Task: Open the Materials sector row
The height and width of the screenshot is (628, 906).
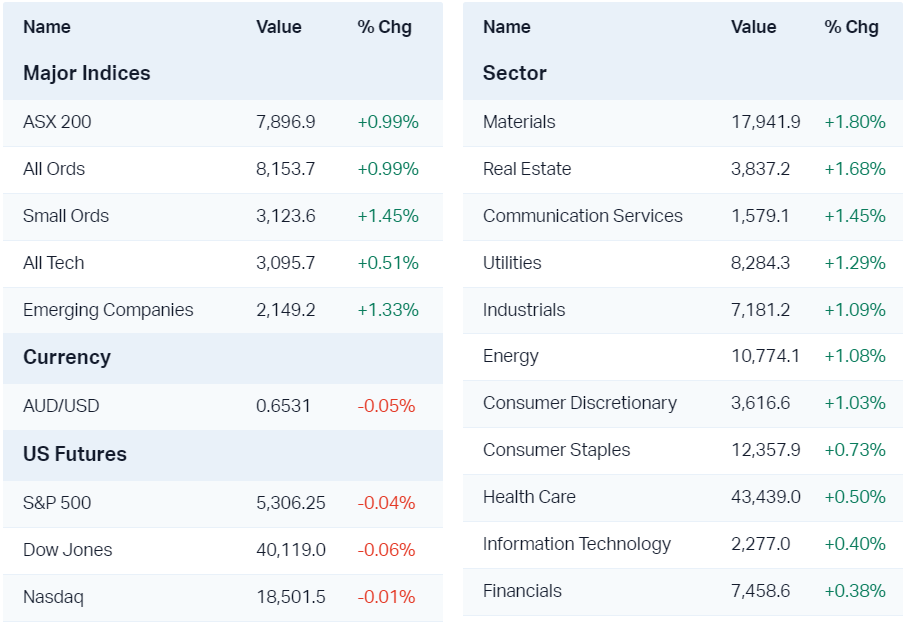Action: coord(519,122)
